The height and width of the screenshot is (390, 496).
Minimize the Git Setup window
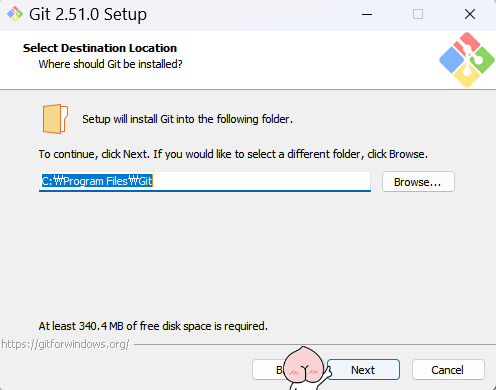367,14
